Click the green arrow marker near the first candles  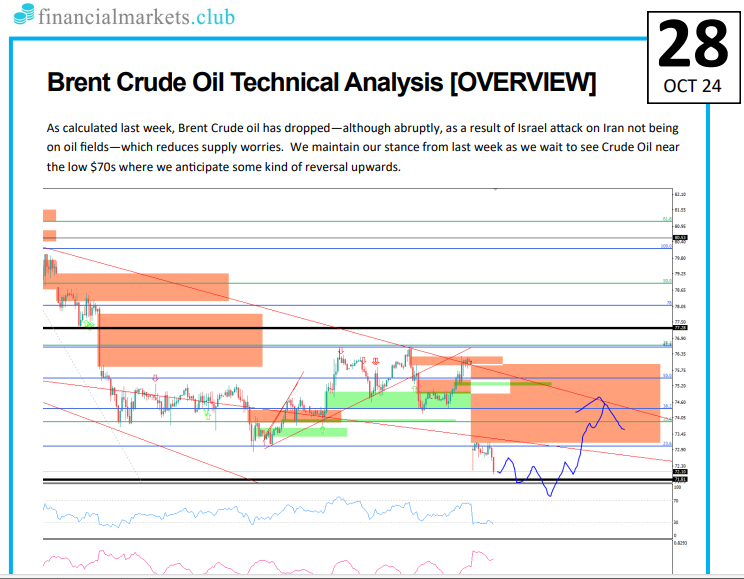pyautogui.click(x=89, y=325)
